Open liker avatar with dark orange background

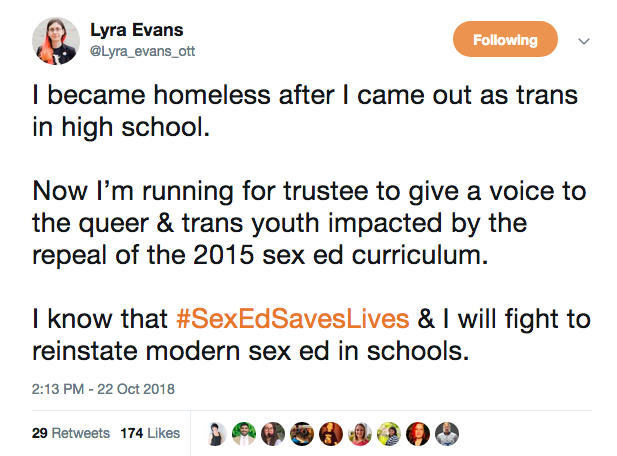point(331,434)
